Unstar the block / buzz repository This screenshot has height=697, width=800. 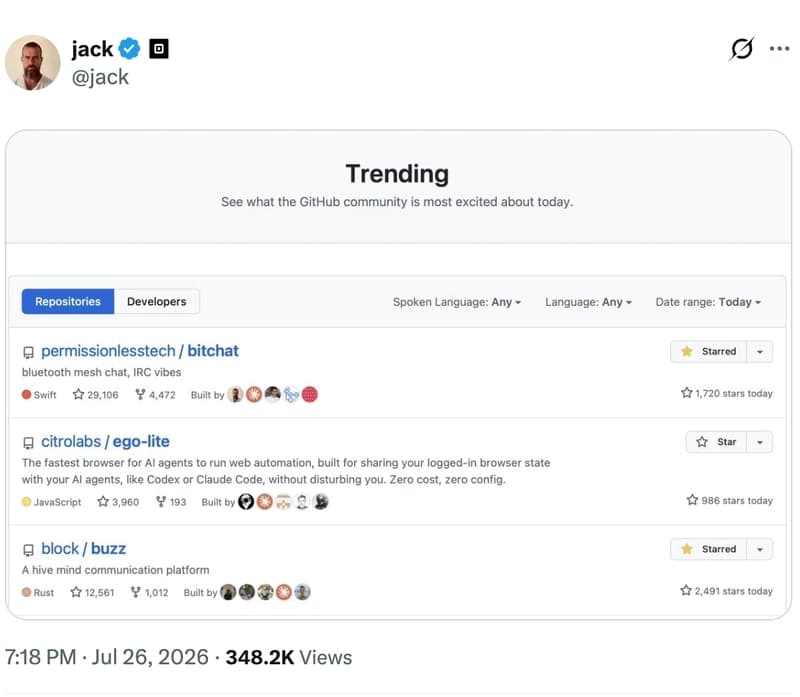(708, 549)
